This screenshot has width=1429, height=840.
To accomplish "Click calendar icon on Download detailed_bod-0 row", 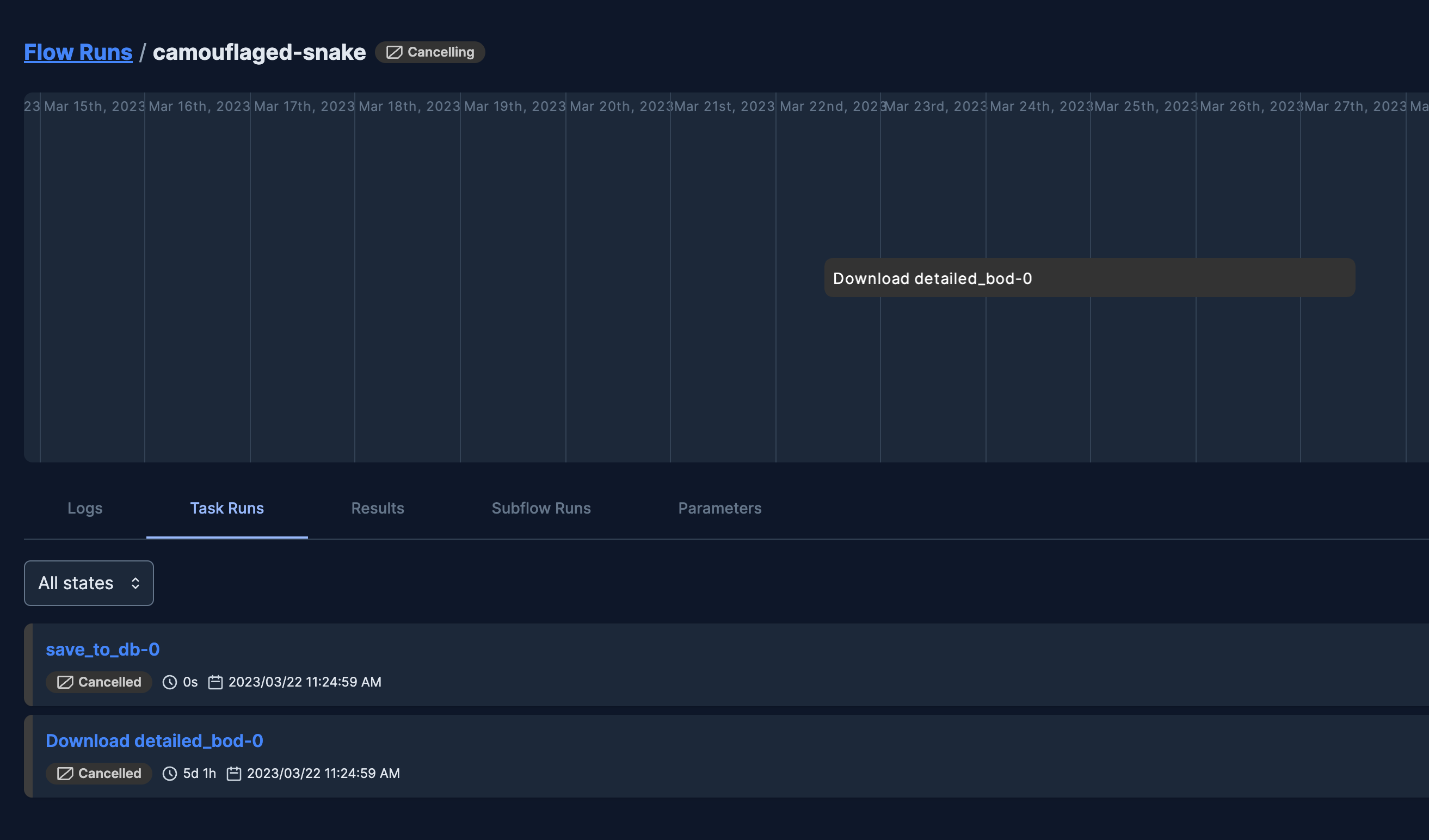I will [x=233, y=773].
